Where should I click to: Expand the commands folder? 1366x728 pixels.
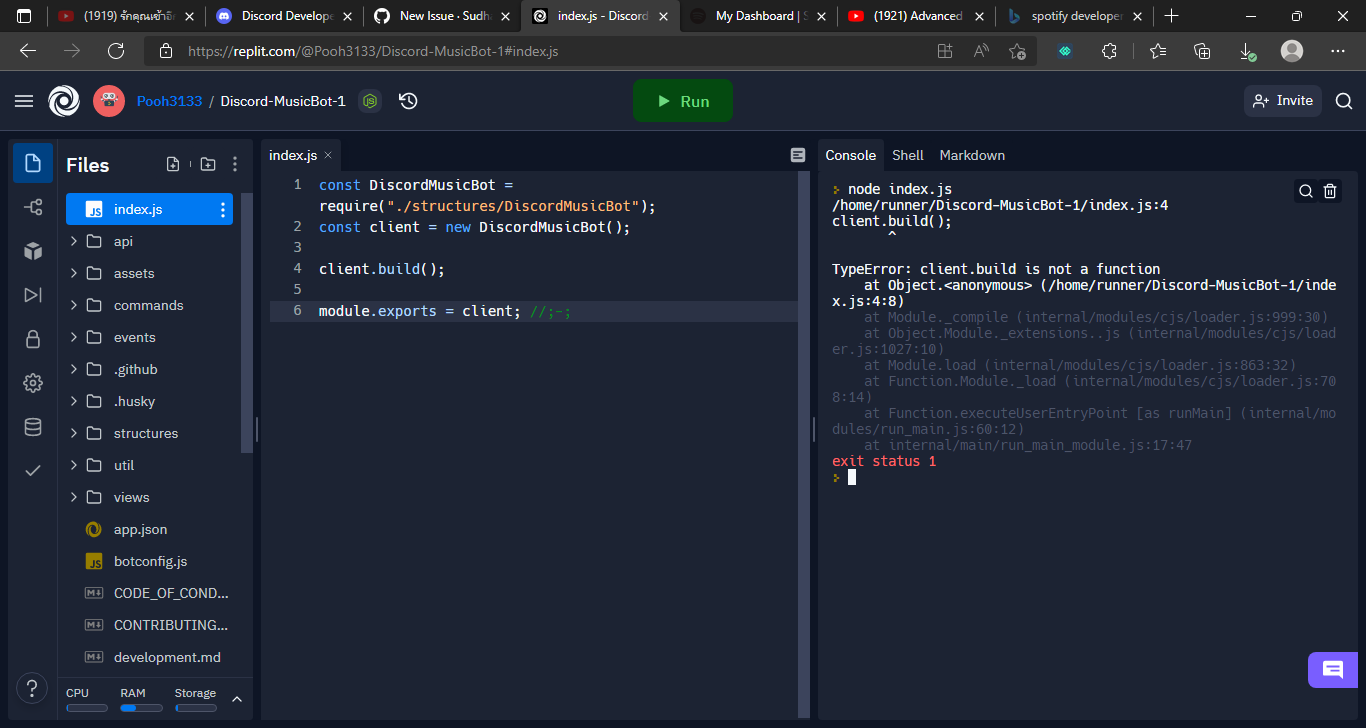click(72, 305)
